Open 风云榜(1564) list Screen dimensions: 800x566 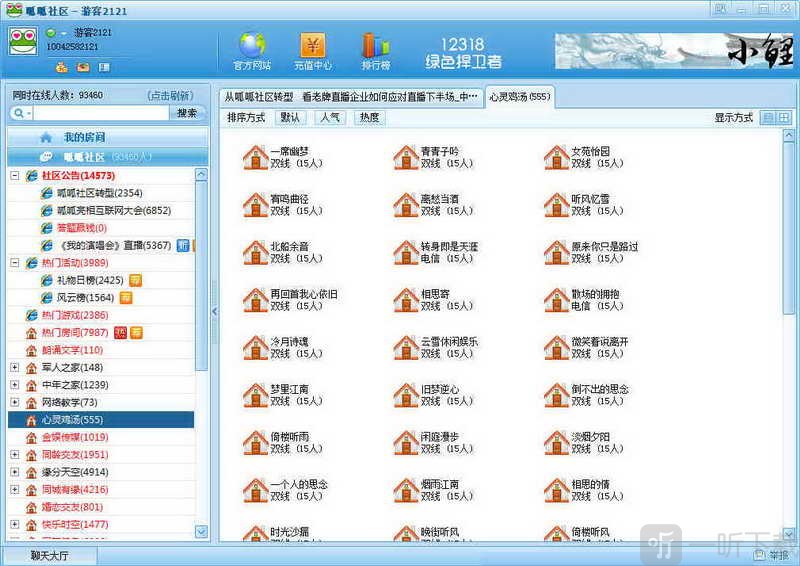coord(85,298)
